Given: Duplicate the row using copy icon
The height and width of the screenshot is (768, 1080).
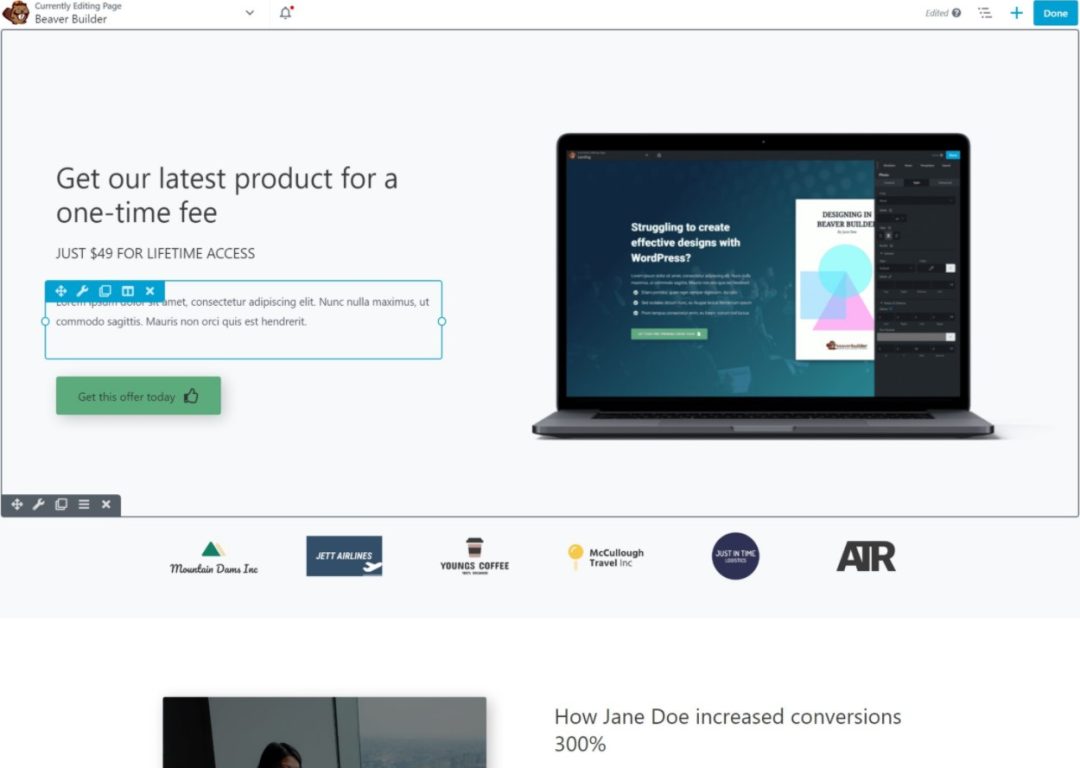Looking at the screenshot, I should [61, 504].
